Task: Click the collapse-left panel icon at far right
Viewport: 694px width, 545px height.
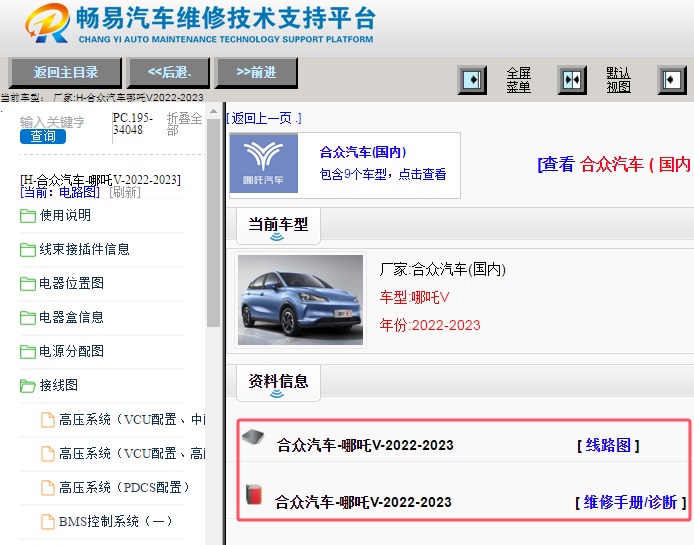Action: tap(672, 80)
